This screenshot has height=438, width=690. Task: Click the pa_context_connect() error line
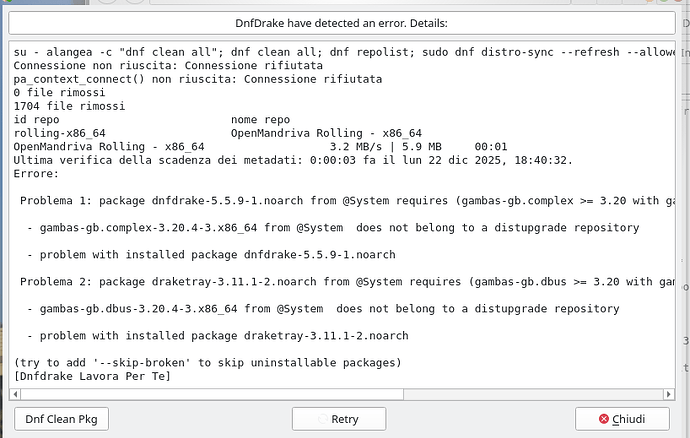(x=200, y=78)
